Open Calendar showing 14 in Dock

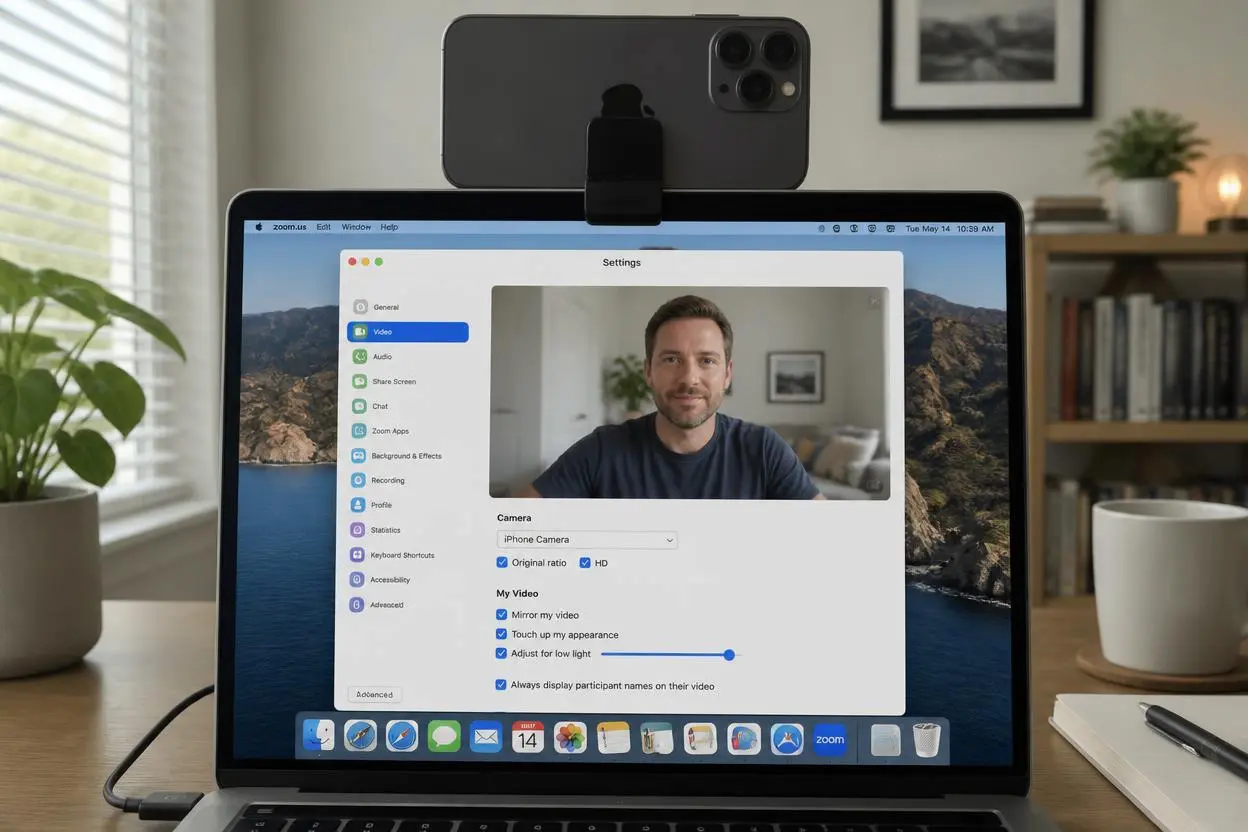pos(528,737)
